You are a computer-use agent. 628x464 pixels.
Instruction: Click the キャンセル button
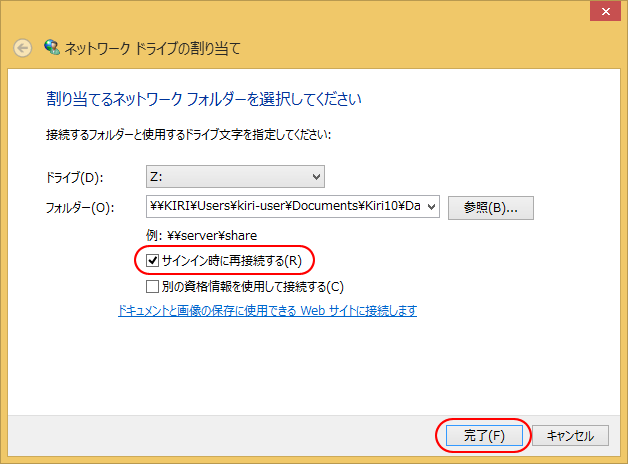[x=570, y=436]
